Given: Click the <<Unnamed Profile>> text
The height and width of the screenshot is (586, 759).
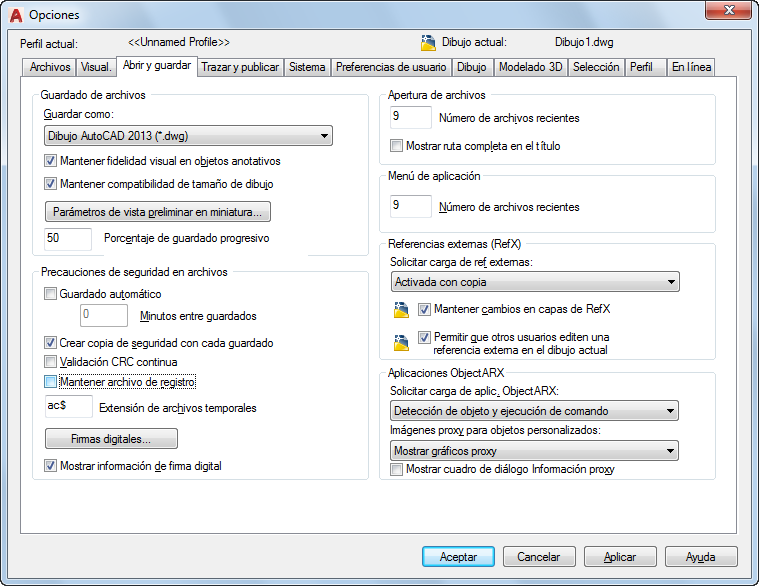Looking at the screenshot, I should tap(179, 43).
